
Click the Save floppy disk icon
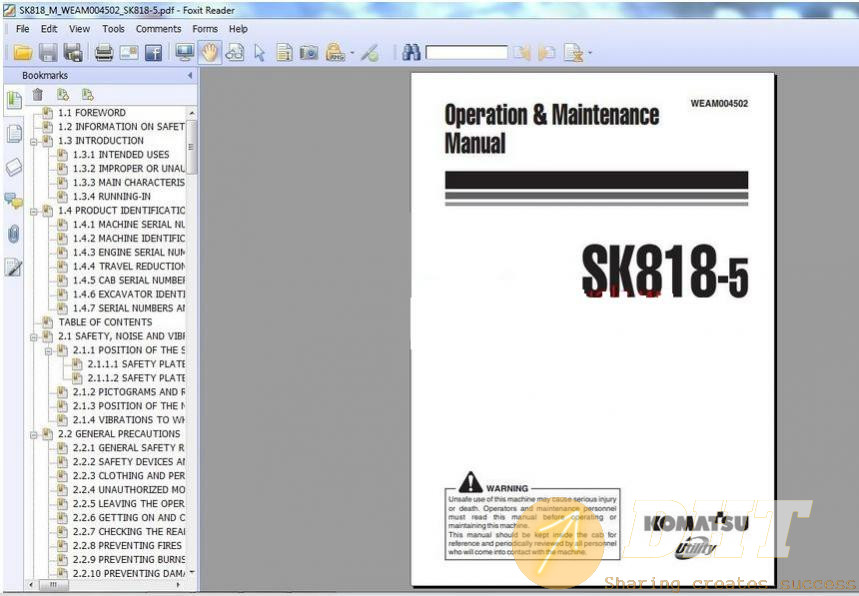pos(48,53)
